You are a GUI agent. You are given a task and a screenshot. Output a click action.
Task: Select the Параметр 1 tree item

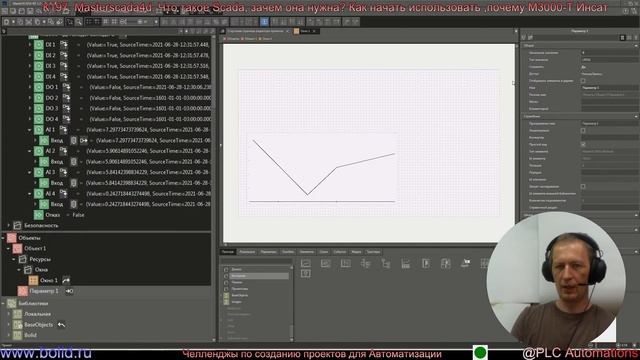(x=44, y=291)
